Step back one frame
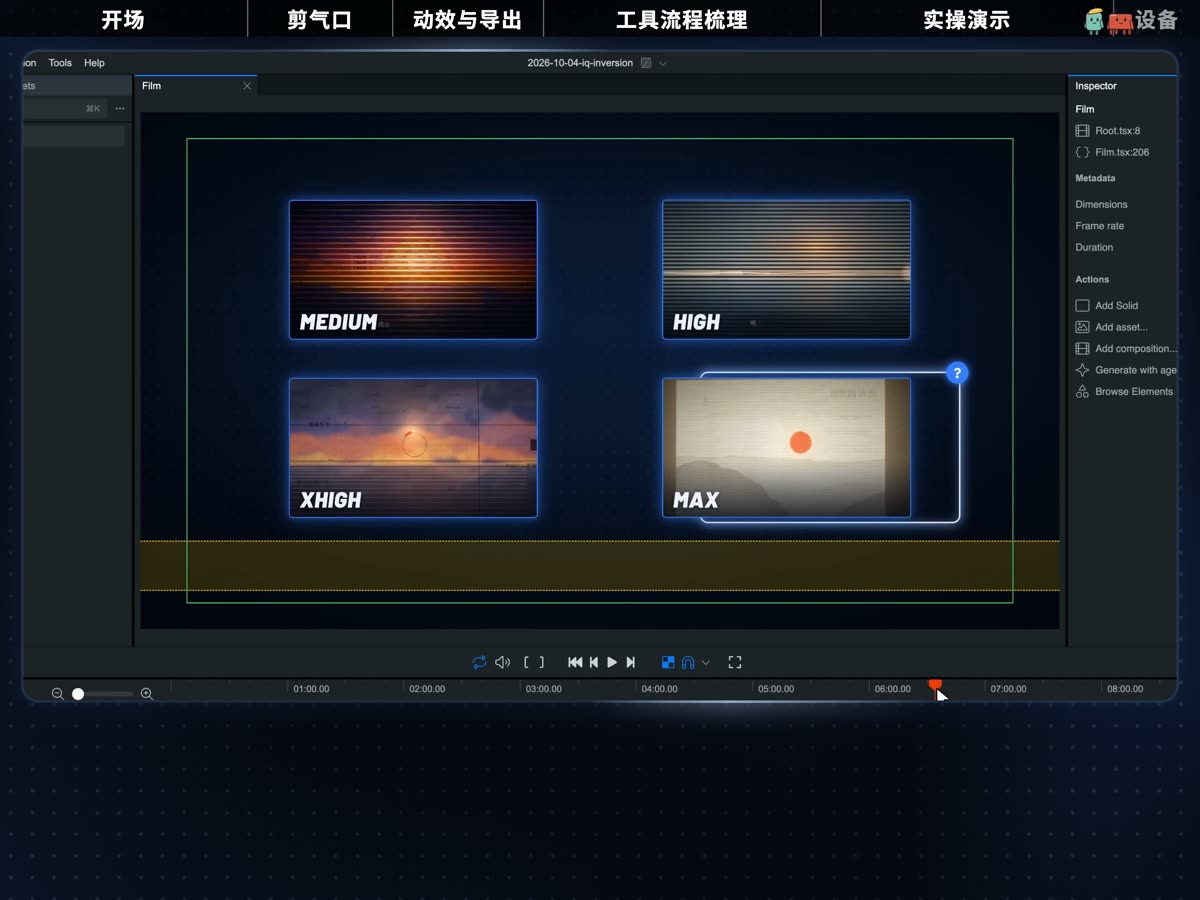 pyautogui.click(x=594, y=662)
